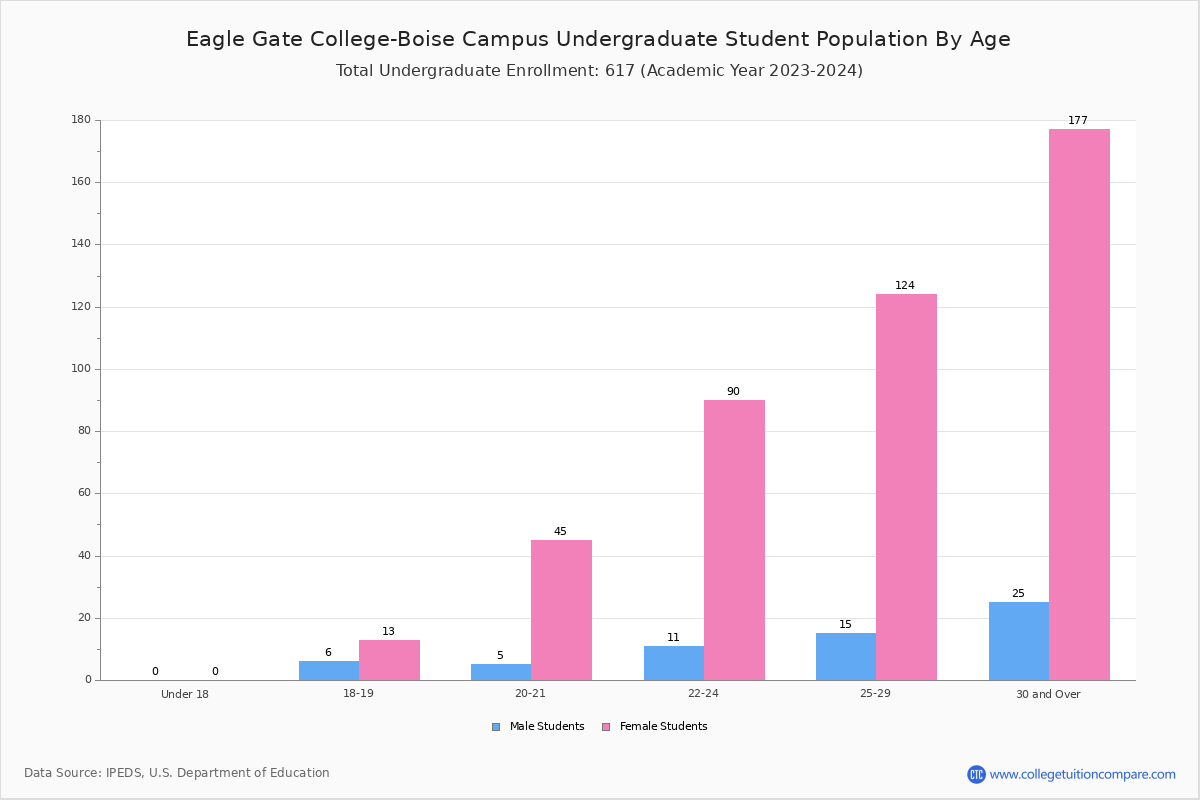The width and height of the screenshot is (1200, 800).
Task: Select the 11 male bar for ages 22-24
Action: tap(674, 663)
